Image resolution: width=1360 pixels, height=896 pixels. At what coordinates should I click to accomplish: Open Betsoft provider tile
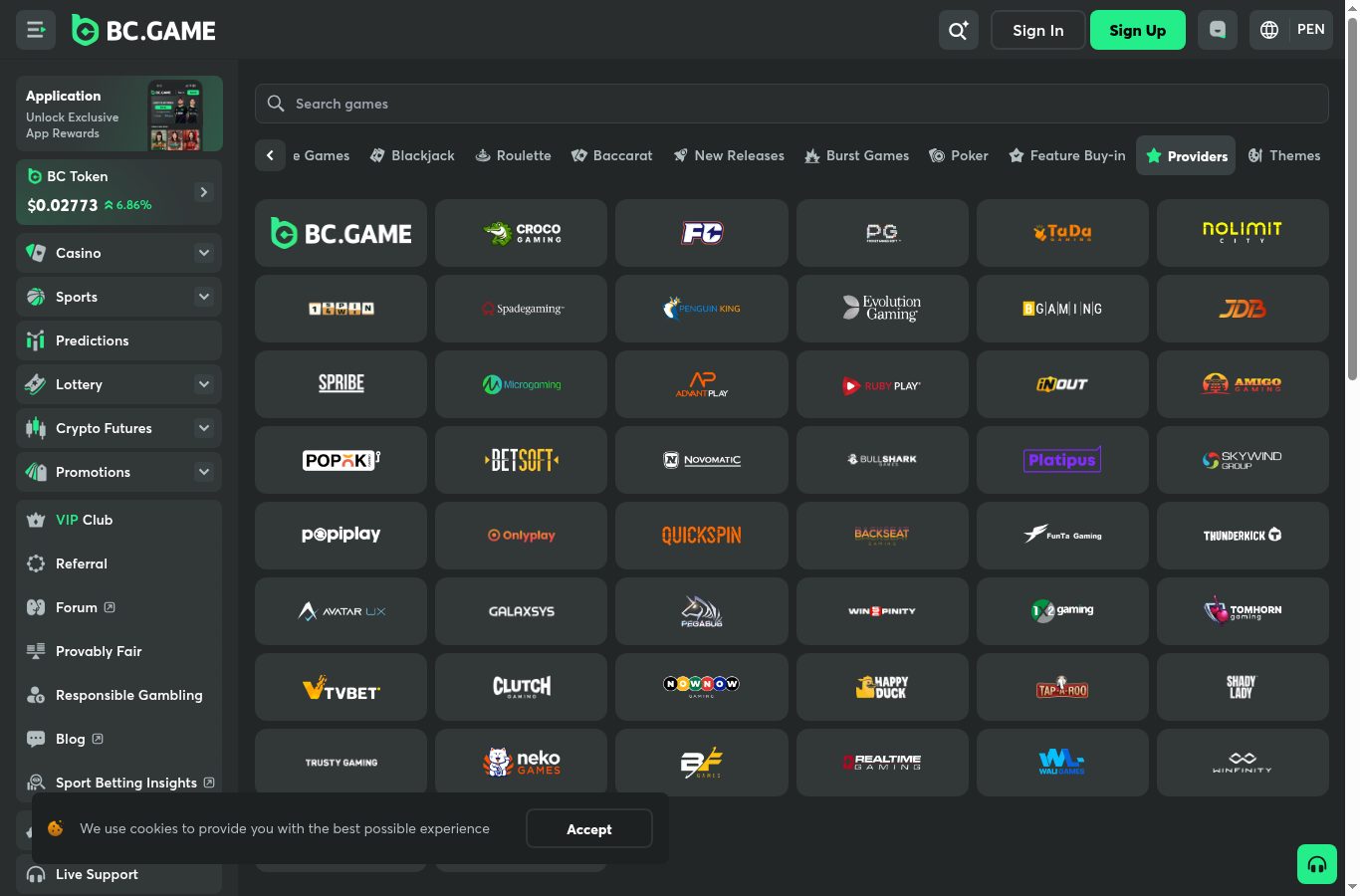pos(521,460)
